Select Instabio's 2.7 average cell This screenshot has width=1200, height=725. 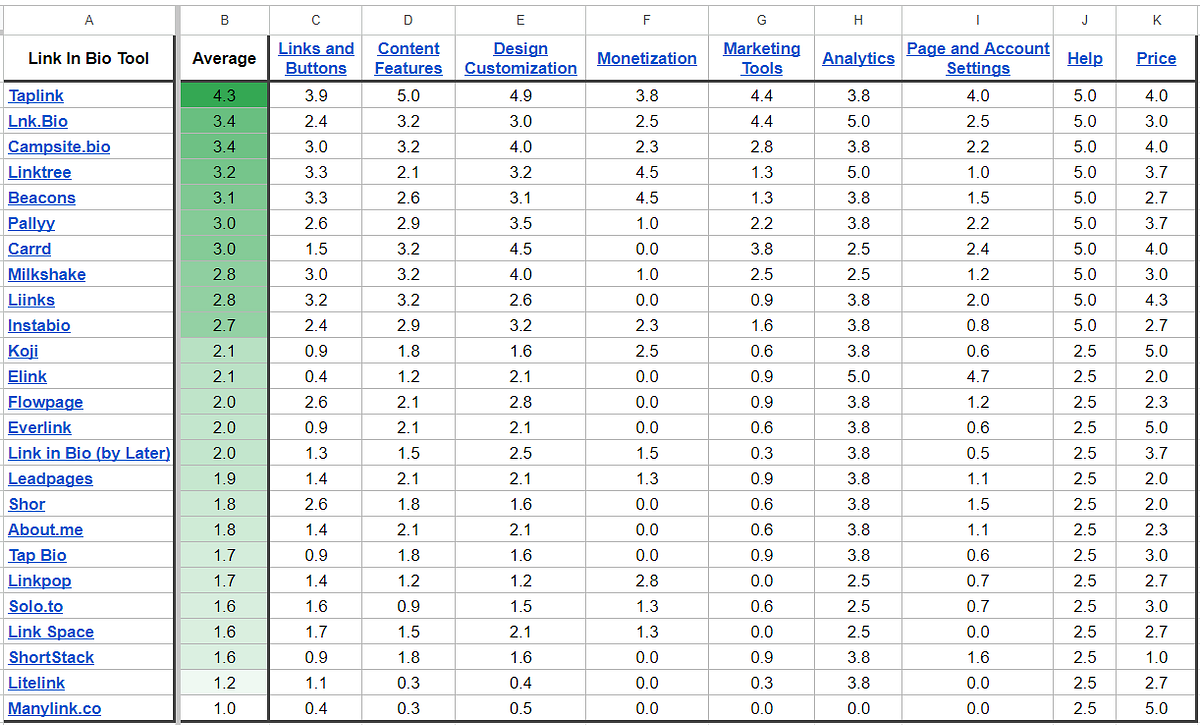[224, 325]
